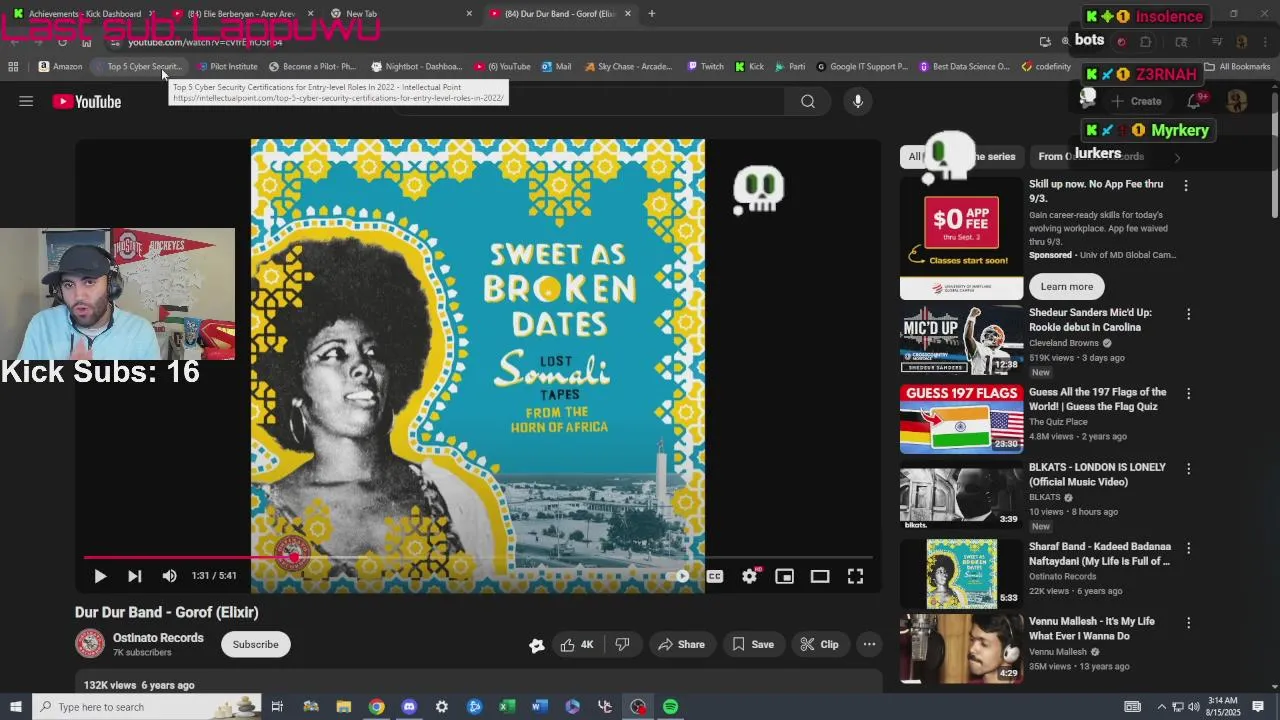
Task: Open YouTube notifications bell
Action: pos(1194,101)
